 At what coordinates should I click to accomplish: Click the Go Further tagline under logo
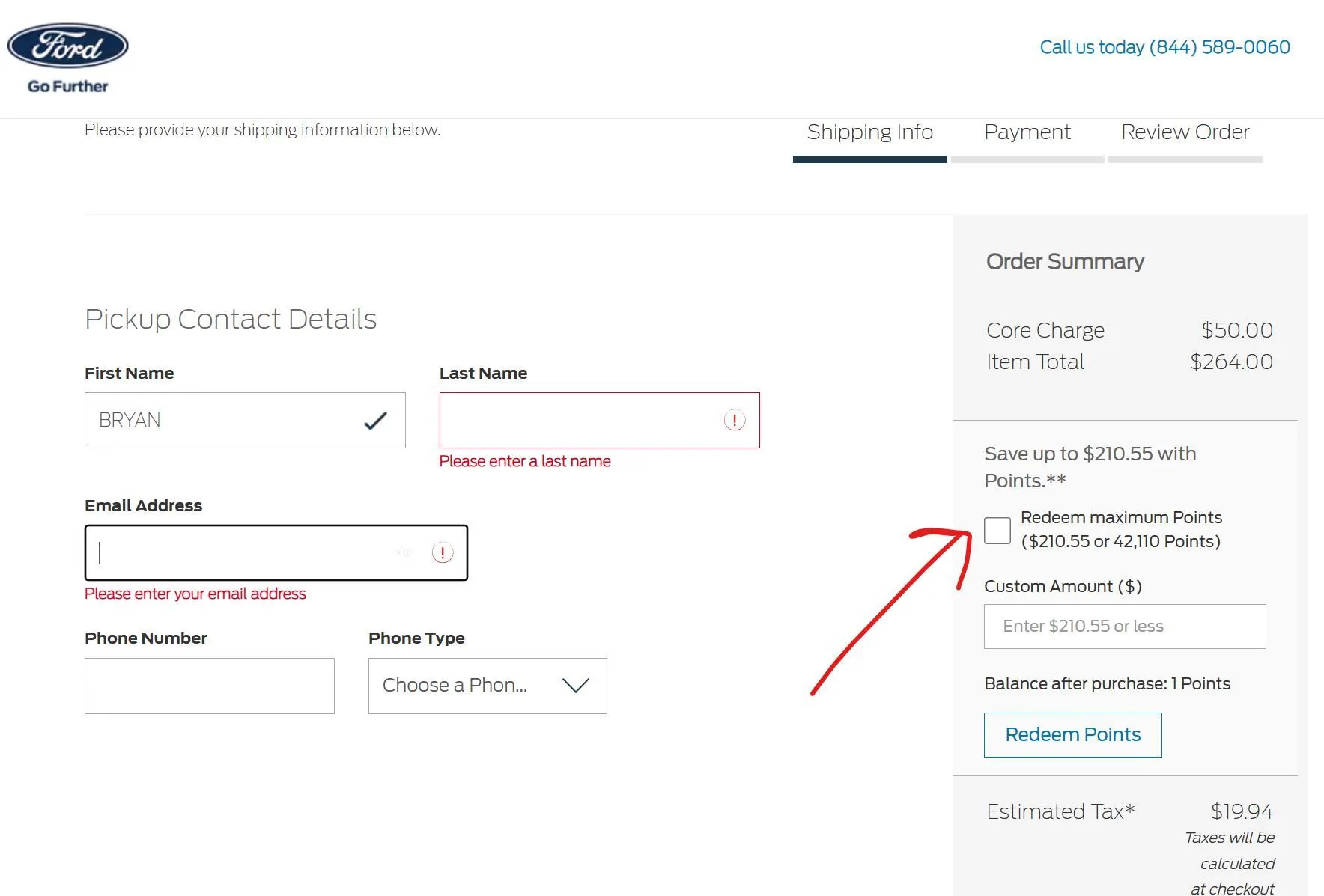pos(67,86)
